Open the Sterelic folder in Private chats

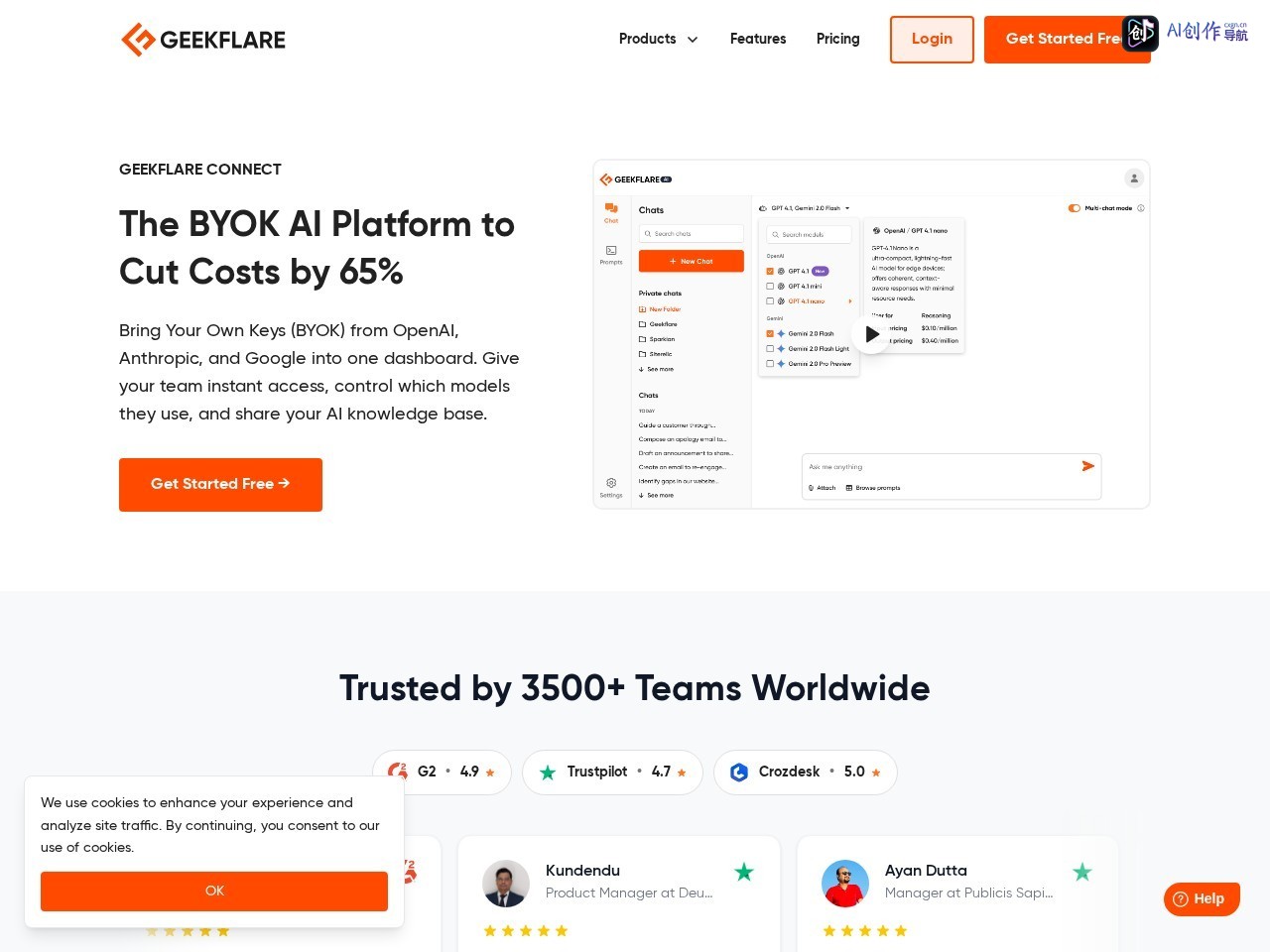tap(657, 354)
